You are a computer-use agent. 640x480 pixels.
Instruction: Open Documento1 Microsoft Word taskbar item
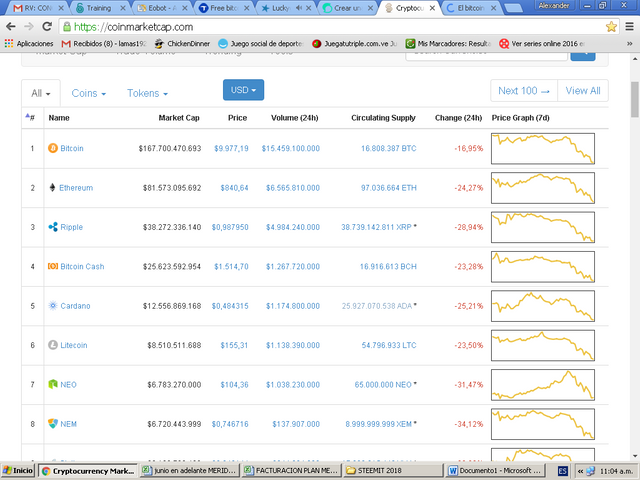click(495, 471)
